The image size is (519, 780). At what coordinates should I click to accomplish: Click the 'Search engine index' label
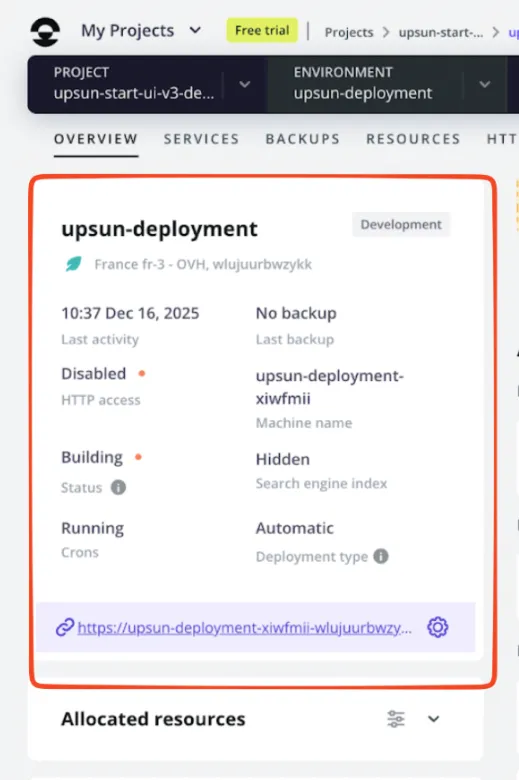tap(321, 484)
